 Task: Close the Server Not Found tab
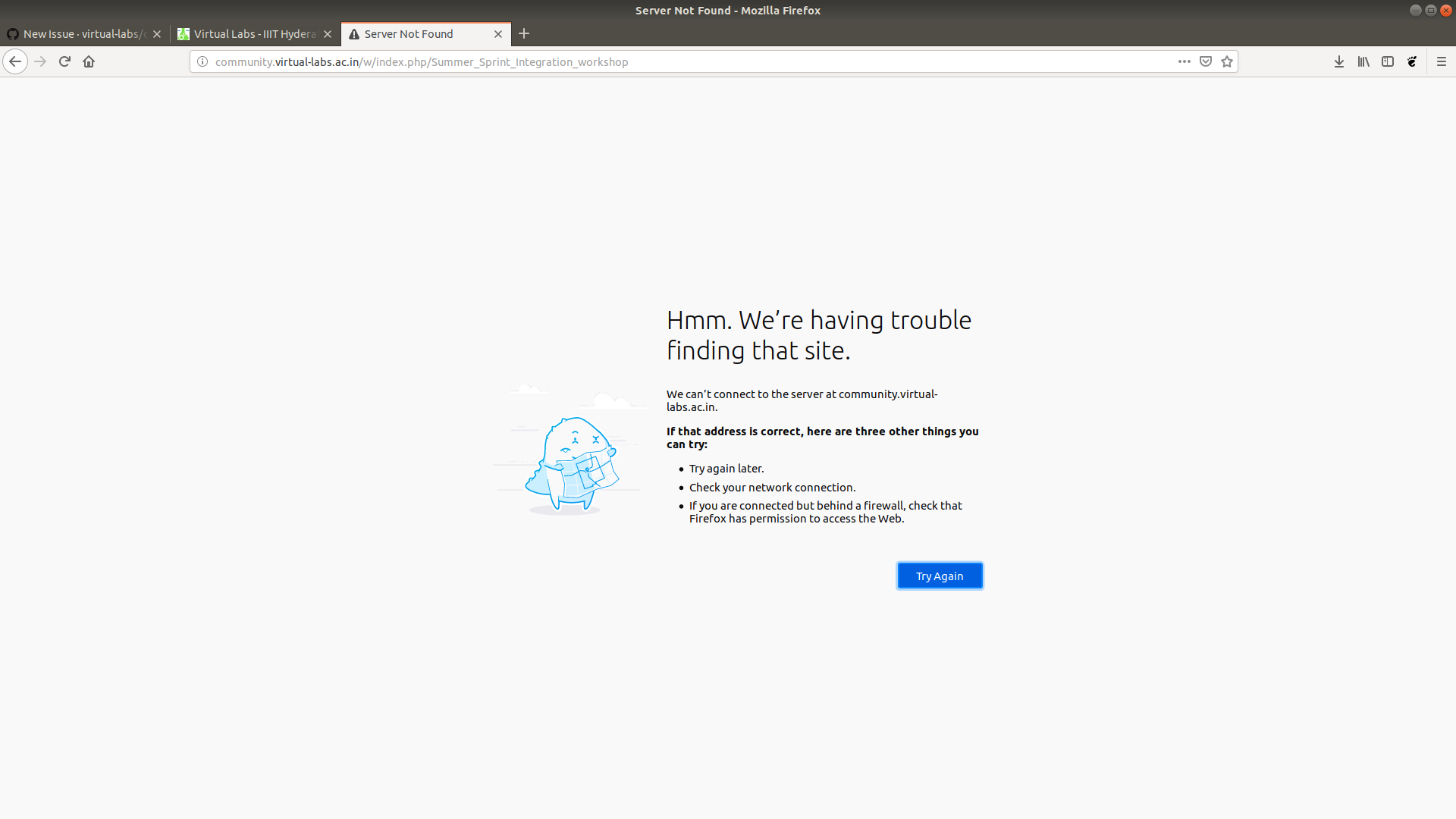[498, 34]
